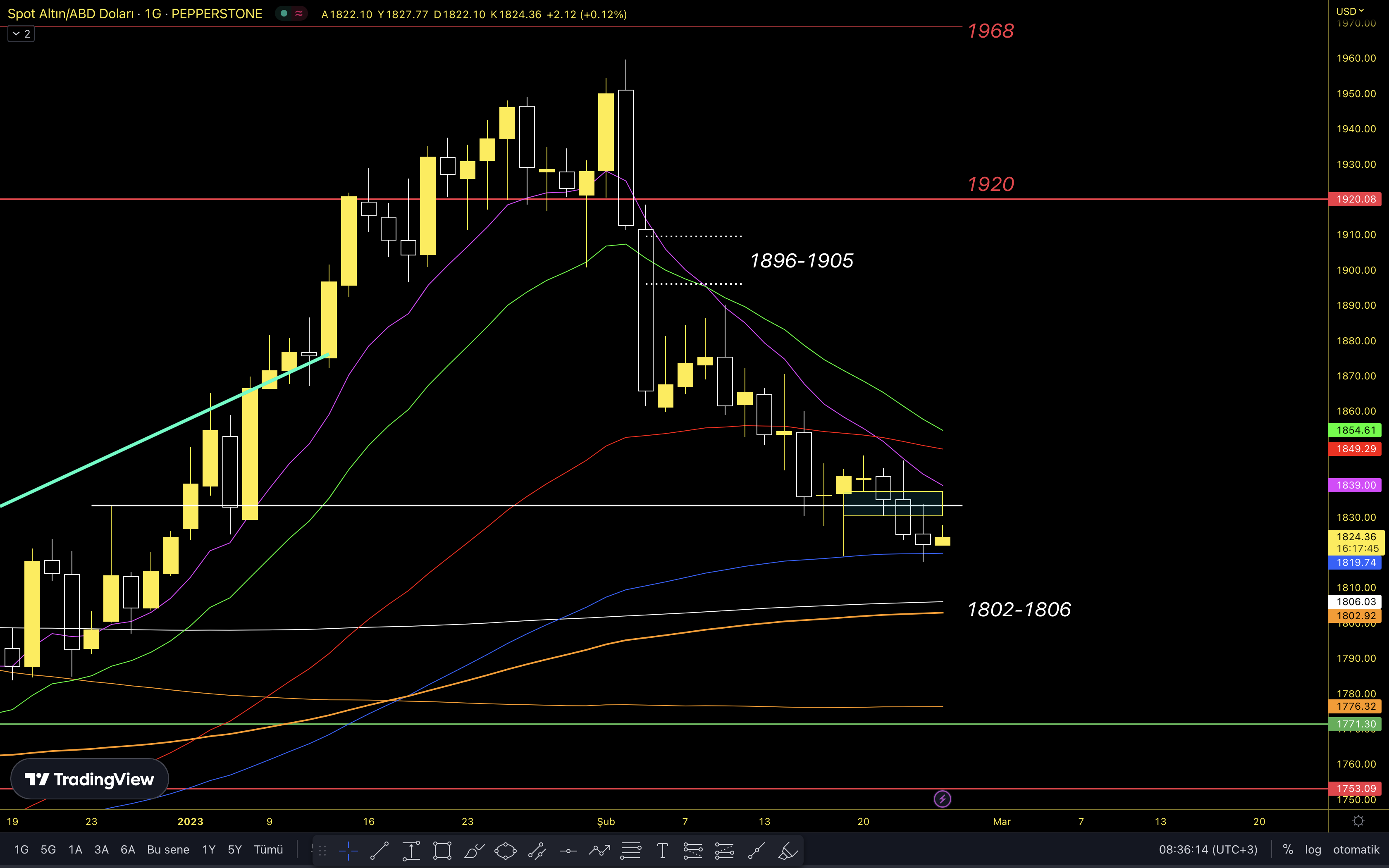Select the 1896-1905 text annotation

click(801, 261)
